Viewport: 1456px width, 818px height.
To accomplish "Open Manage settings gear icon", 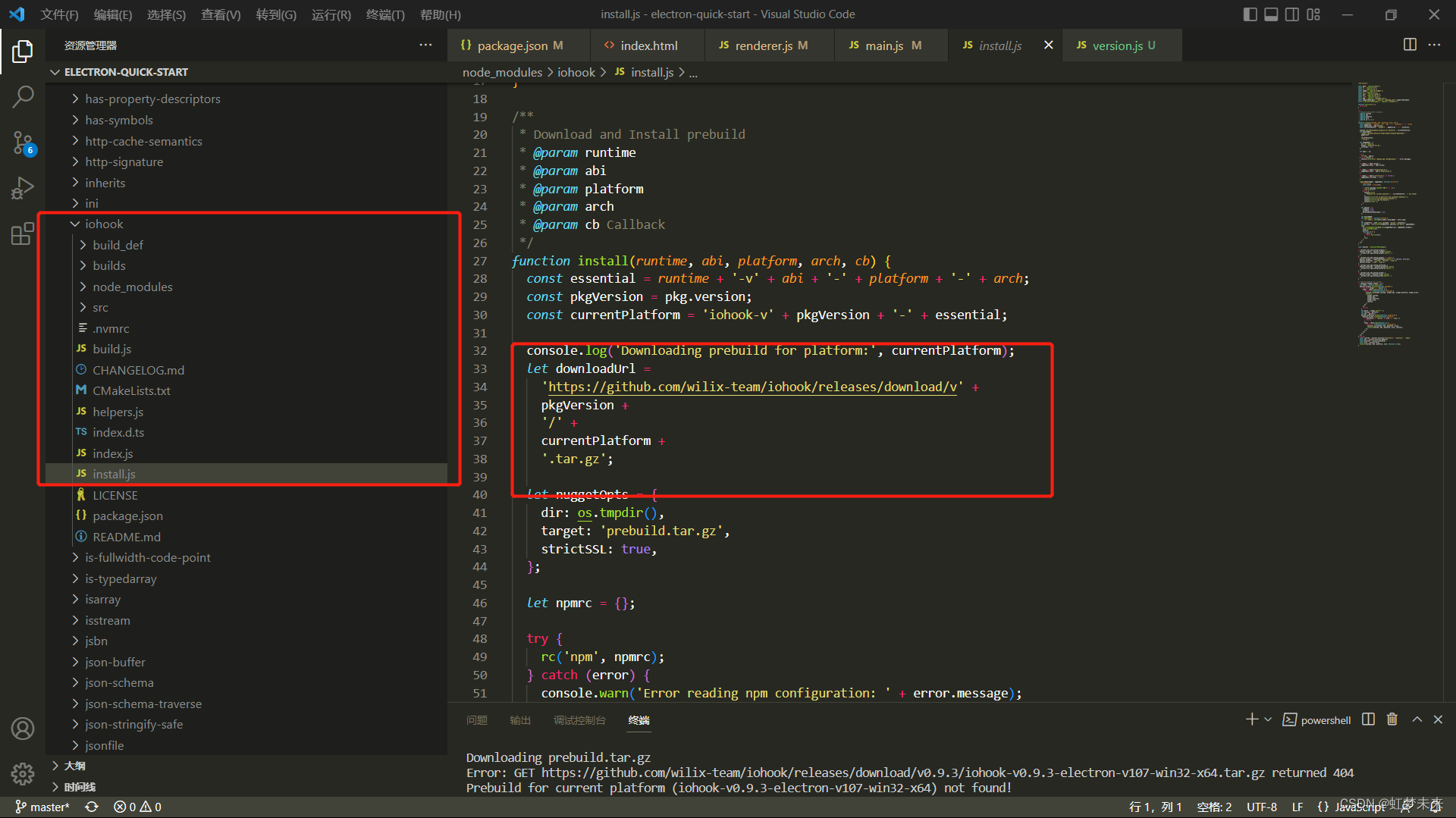I will point(23,774).
